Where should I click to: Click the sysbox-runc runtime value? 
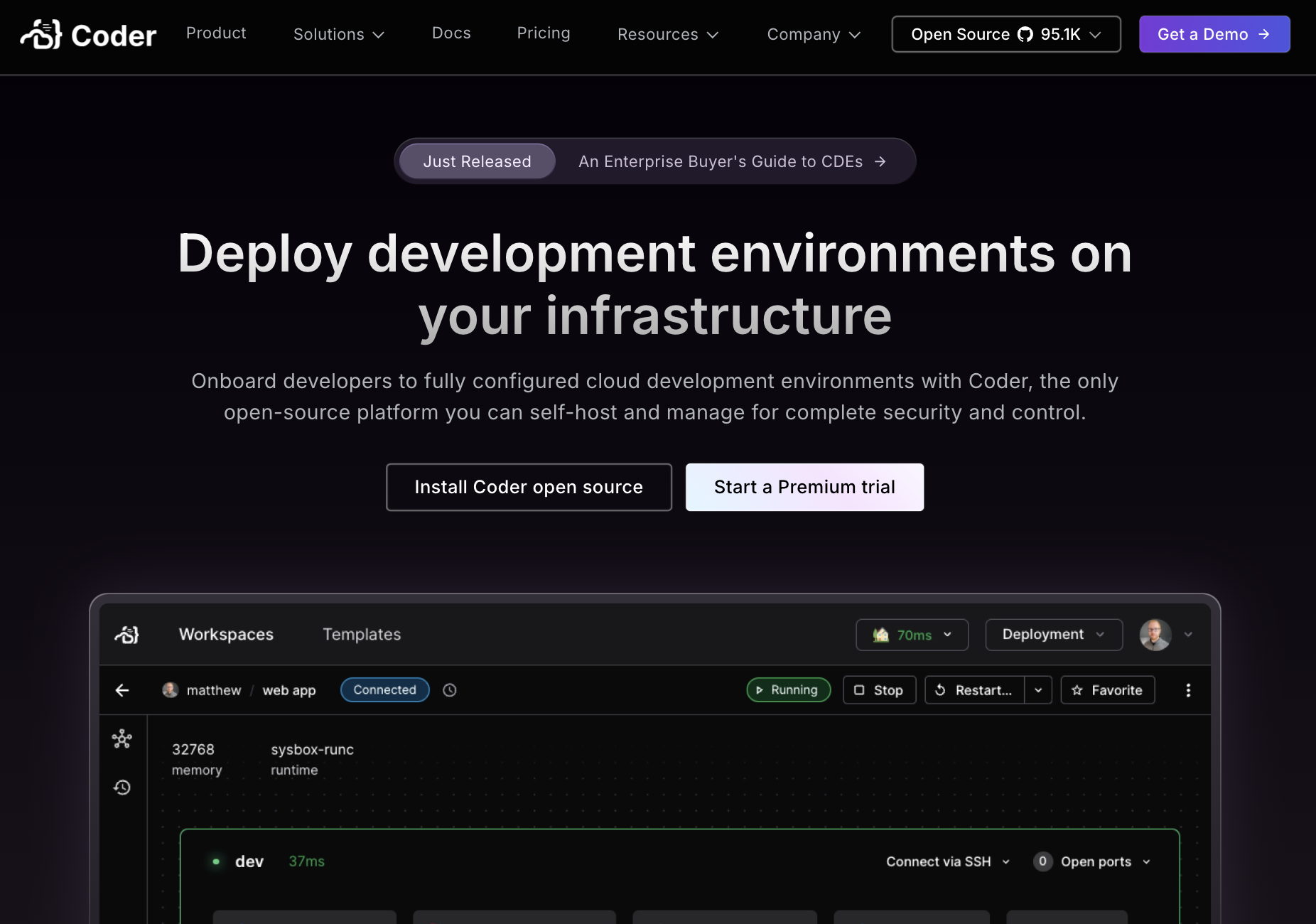click(x=312, y=749)
